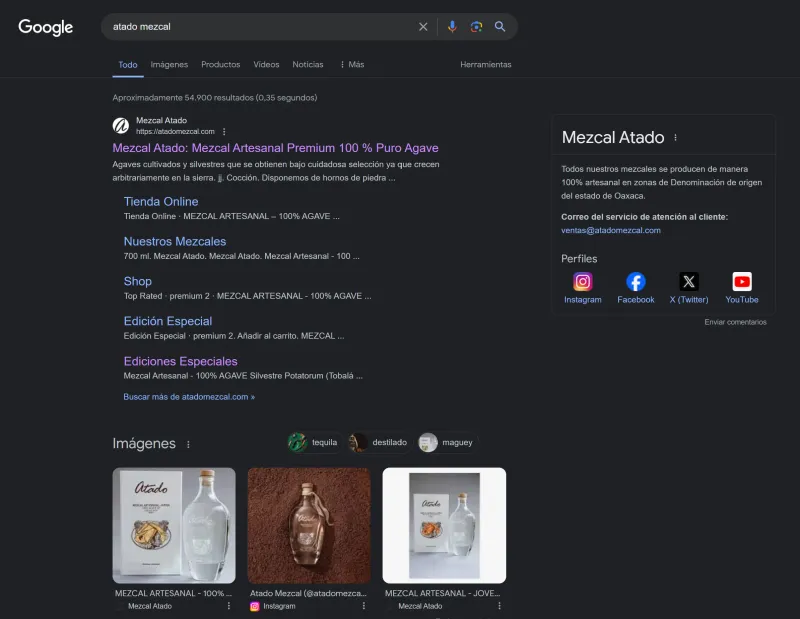800x619 pixels.
Task: Click into the atado mezcal search field
Action: point(260,27)
